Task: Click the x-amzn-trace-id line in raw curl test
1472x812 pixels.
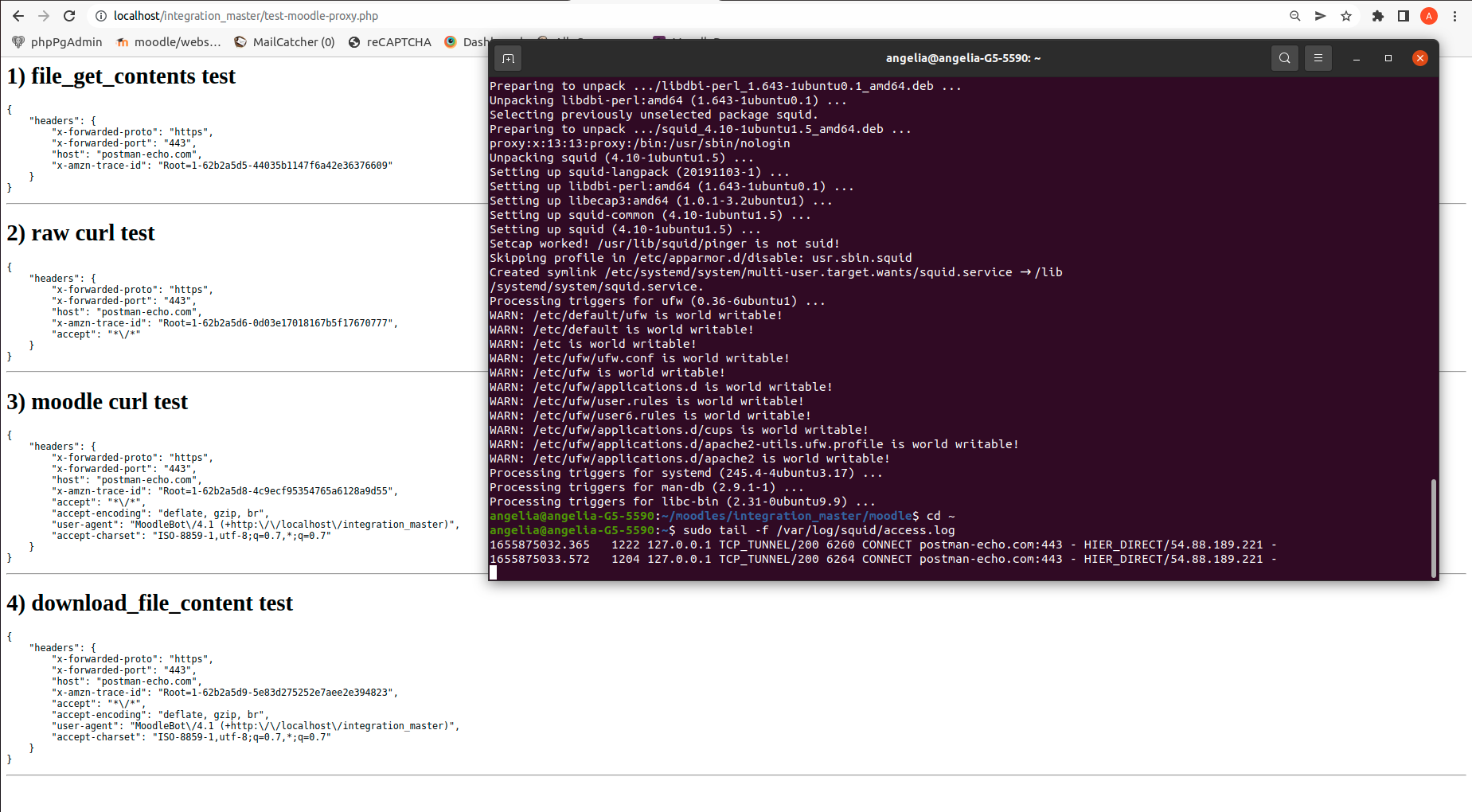Action: (x=225, y=323)
